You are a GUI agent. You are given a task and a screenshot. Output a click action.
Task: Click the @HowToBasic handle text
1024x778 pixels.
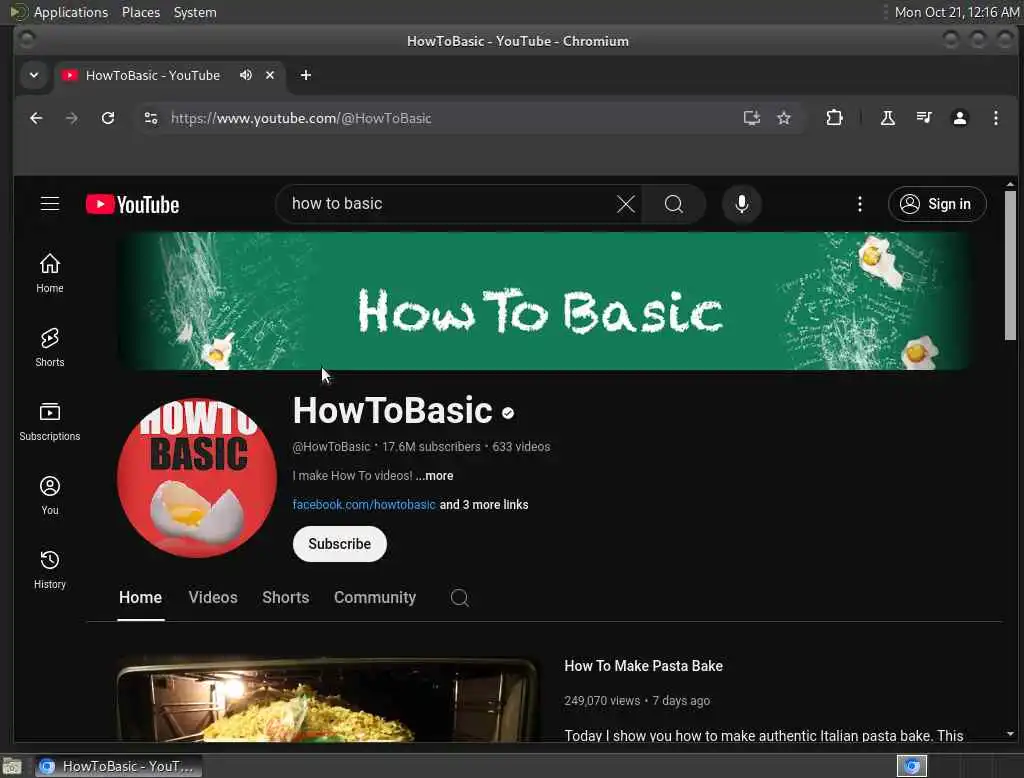point(331,447)
